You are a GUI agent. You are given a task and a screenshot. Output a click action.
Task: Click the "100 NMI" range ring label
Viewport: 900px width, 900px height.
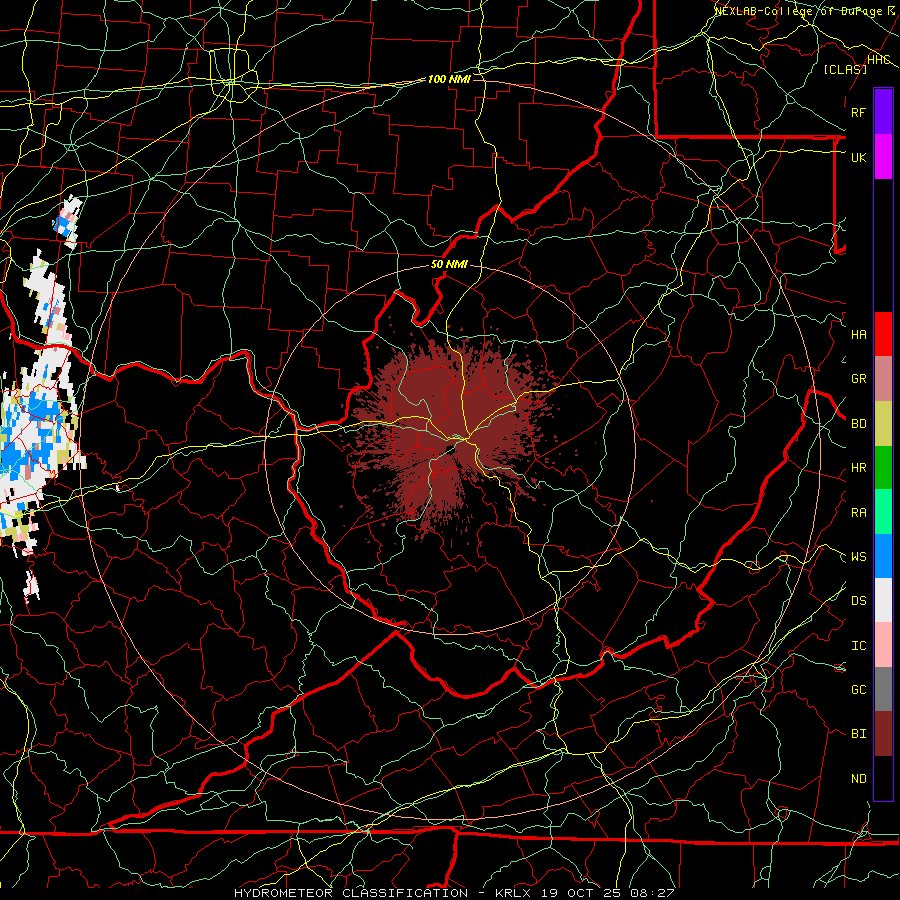[449, 79]
